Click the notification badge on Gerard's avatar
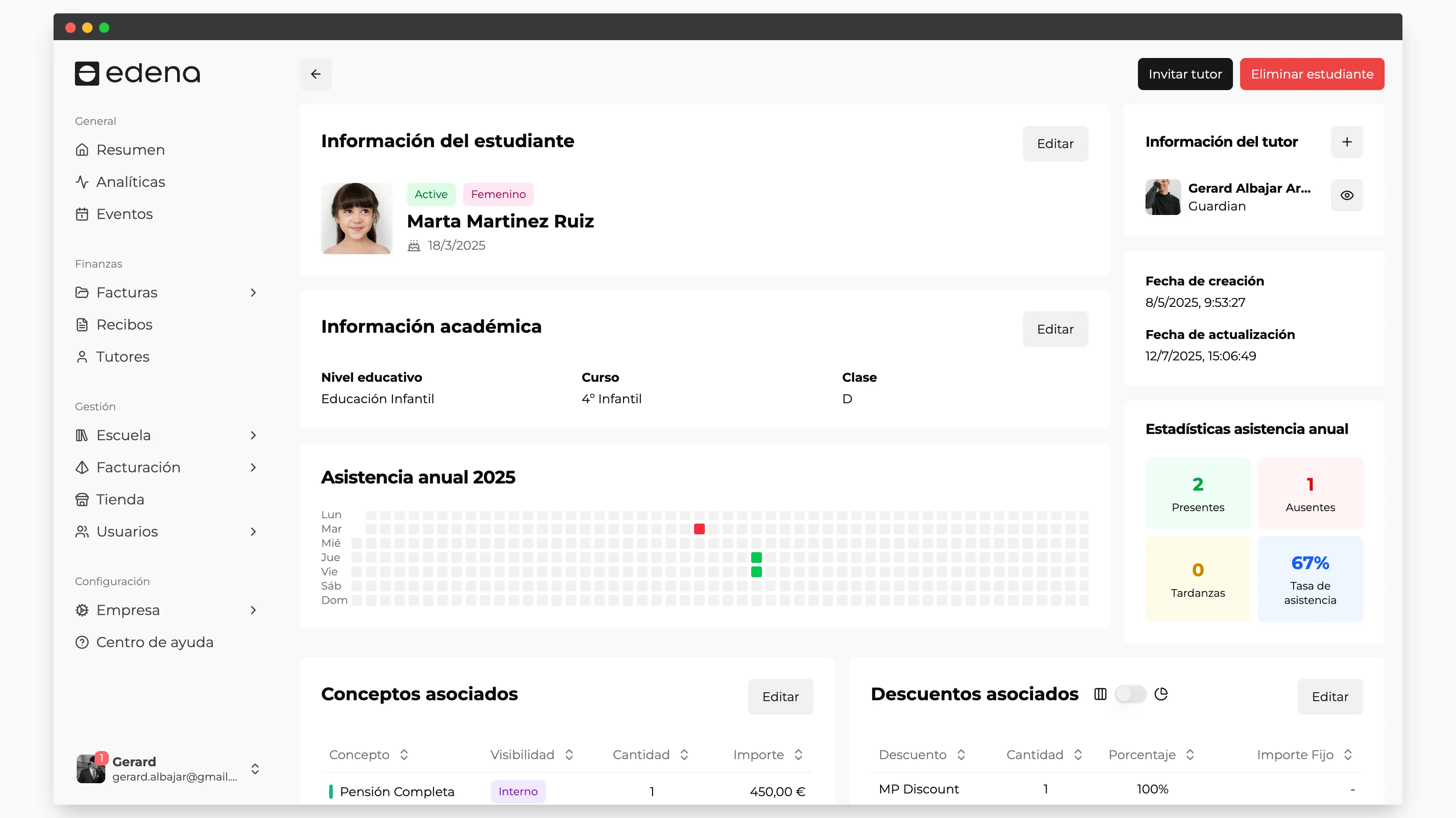 click(101, 757)
